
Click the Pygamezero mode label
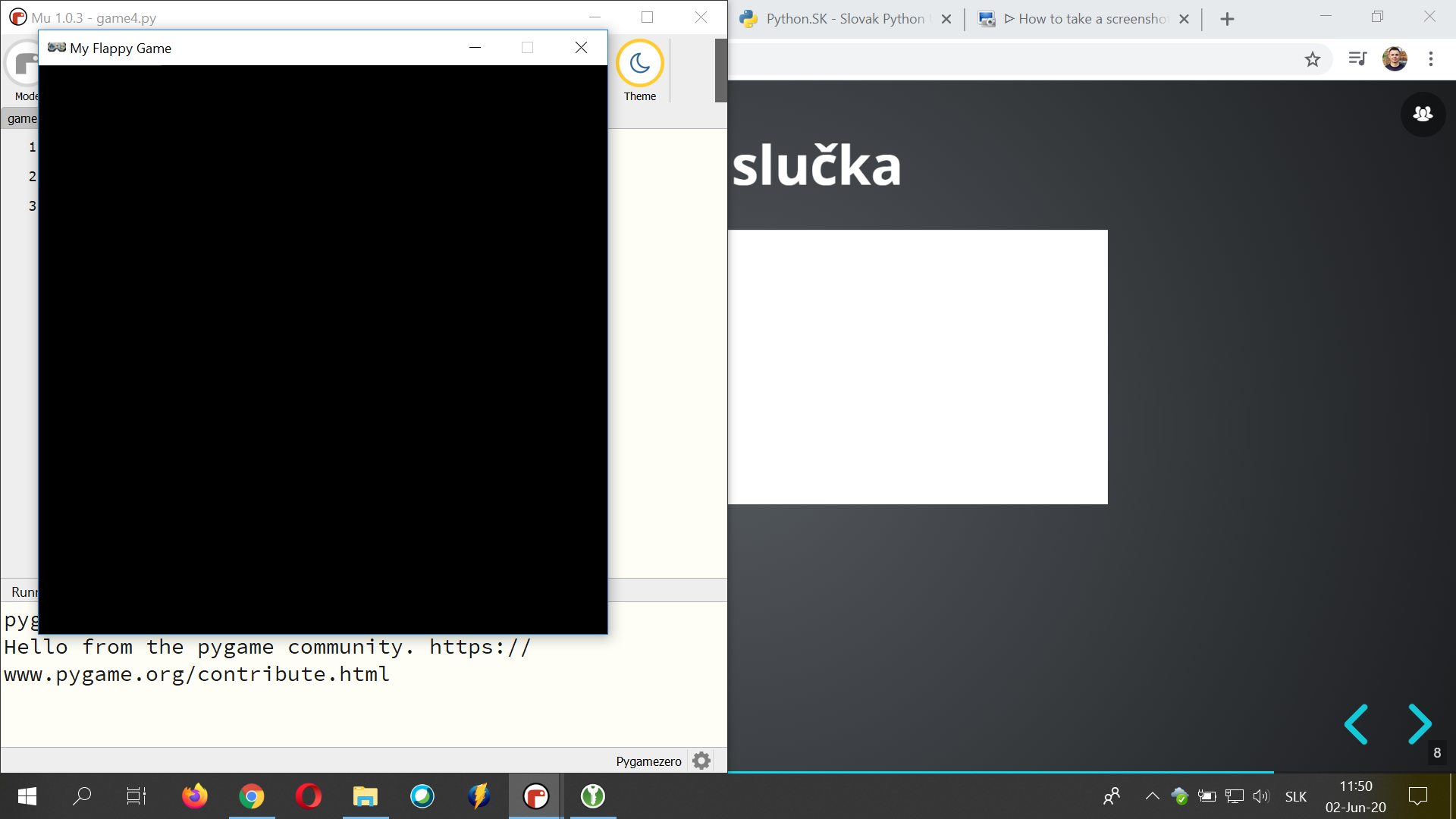648,761
